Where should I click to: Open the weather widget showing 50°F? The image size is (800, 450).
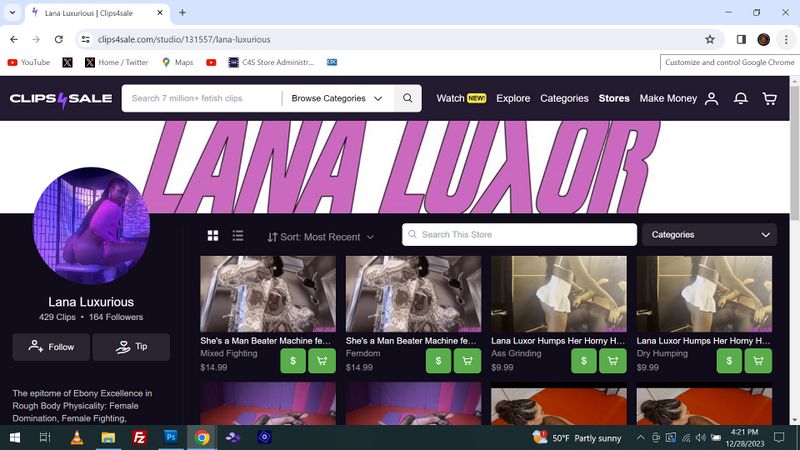point(577,438)
